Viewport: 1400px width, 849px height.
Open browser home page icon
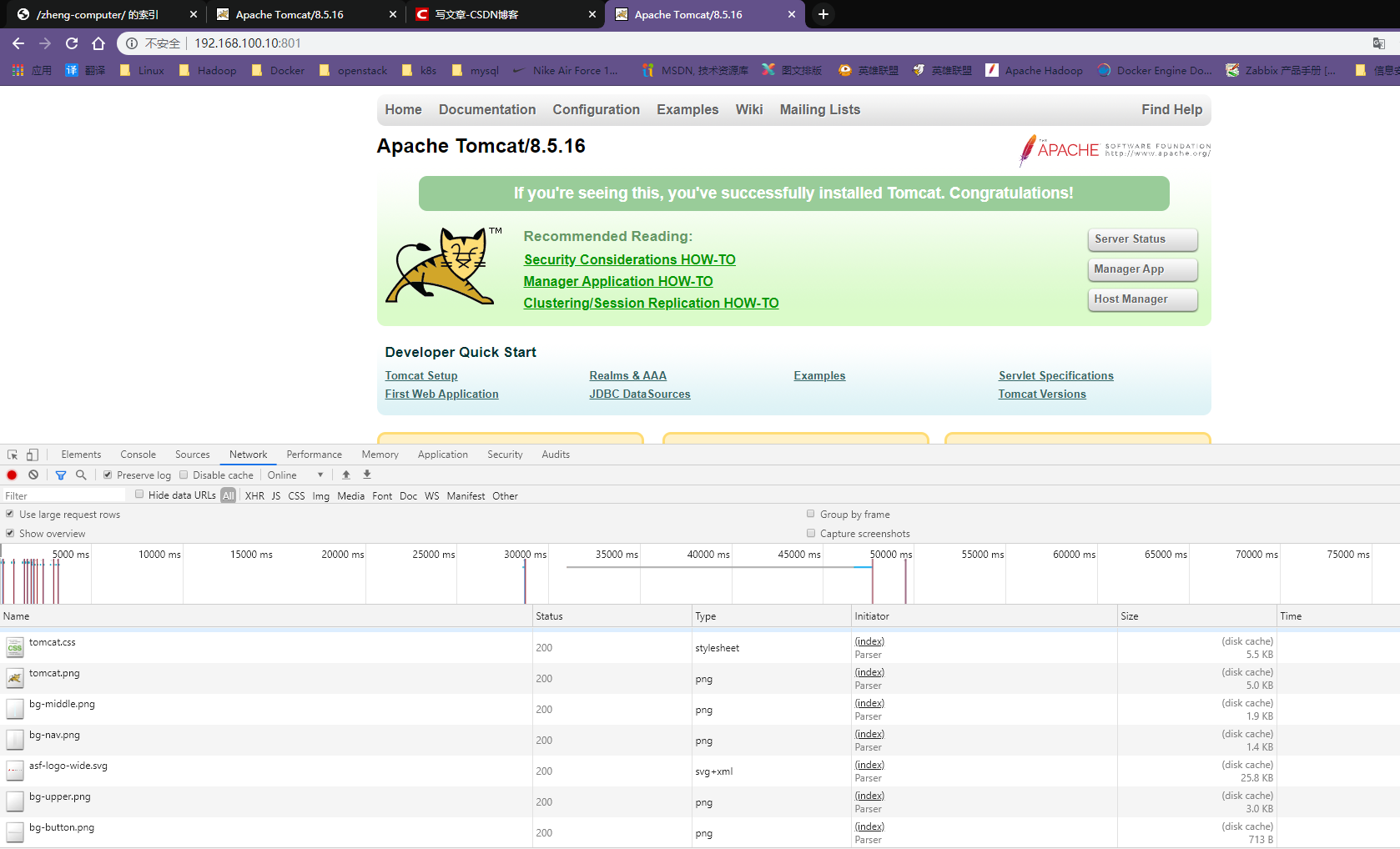[x=98, y=43]
